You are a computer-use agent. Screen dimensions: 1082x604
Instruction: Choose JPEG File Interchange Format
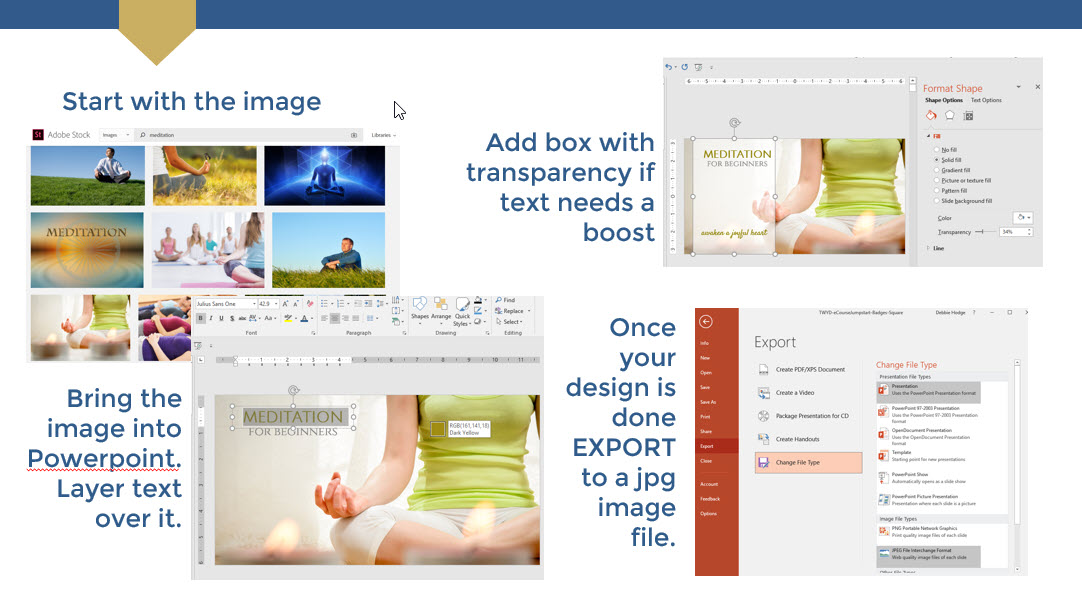coord(928,554)
